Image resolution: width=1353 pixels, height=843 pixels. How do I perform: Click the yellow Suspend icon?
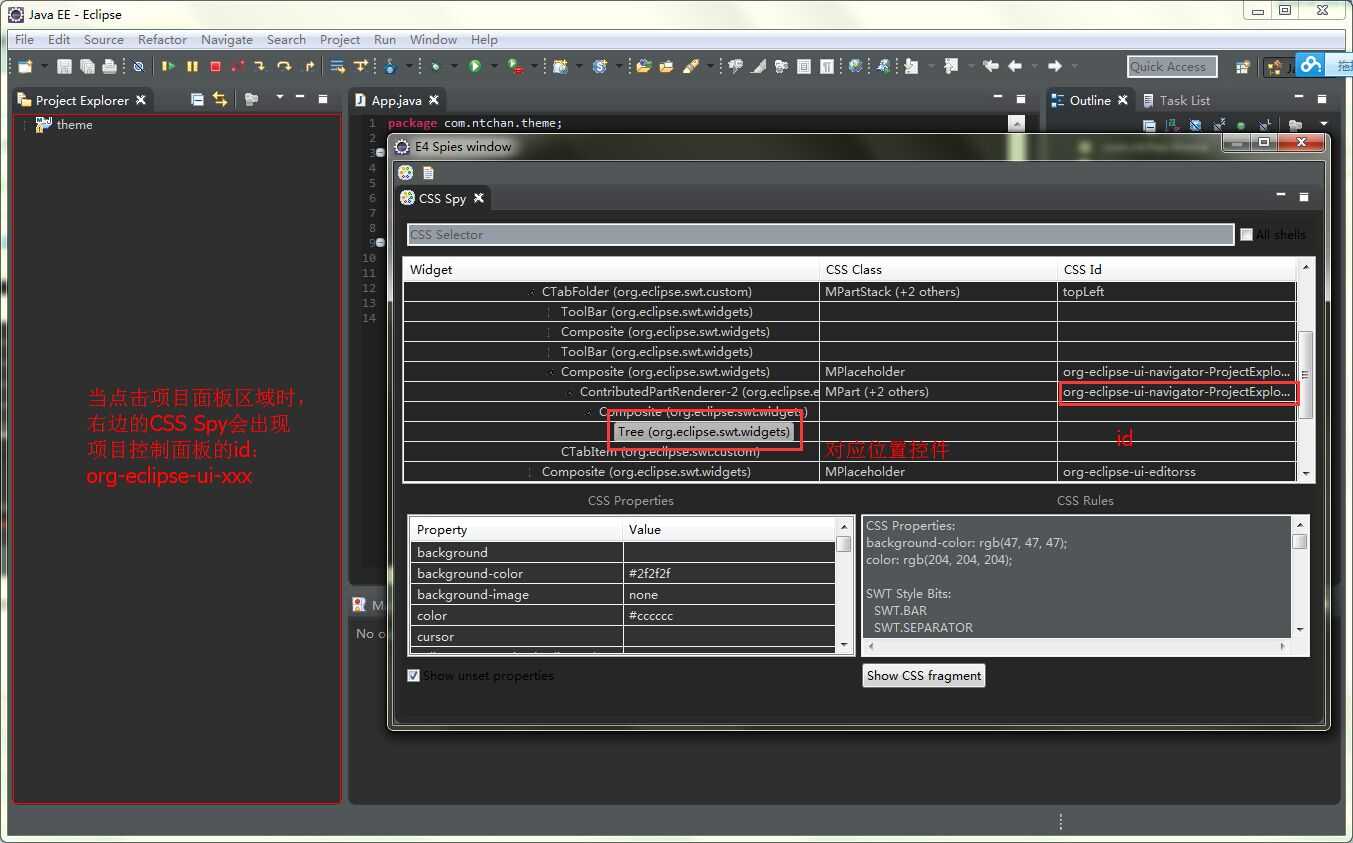tap(192, 66)
